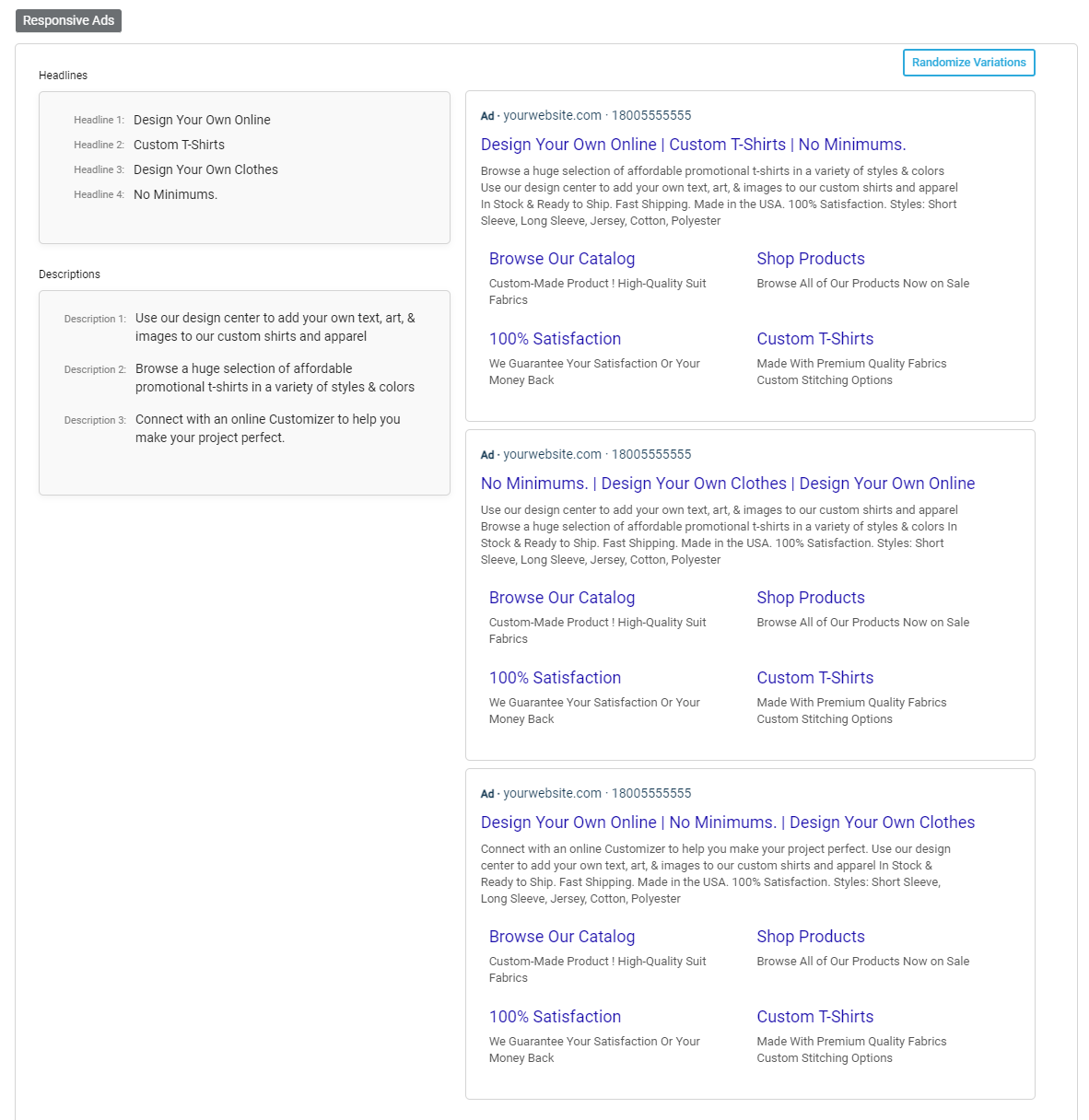Click Headline 4 'No Minimums.' field
Viewport: 1089px width, 1120px height.
175,194
